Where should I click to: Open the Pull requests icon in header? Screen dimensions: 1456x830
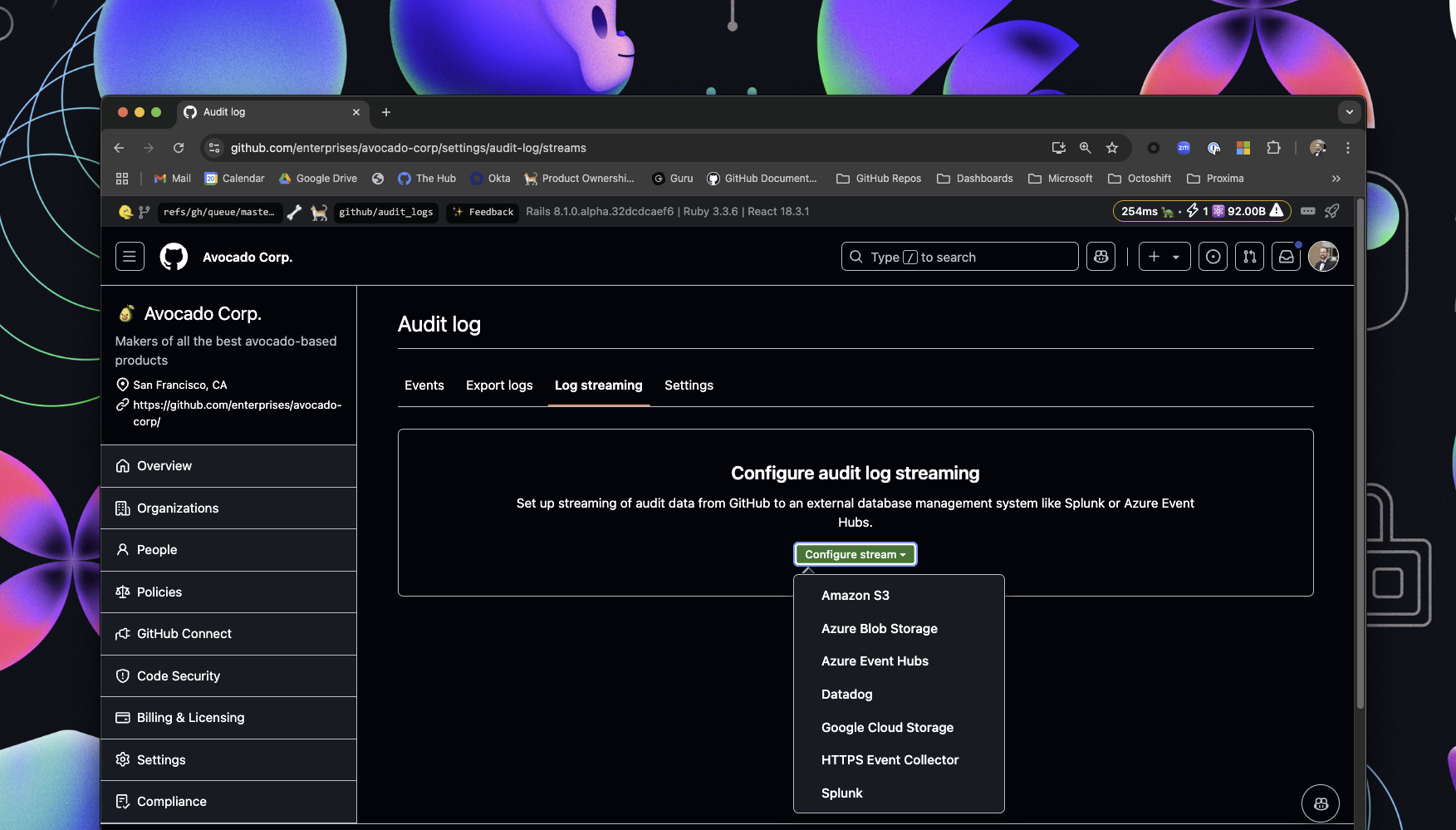point(1249,257)
